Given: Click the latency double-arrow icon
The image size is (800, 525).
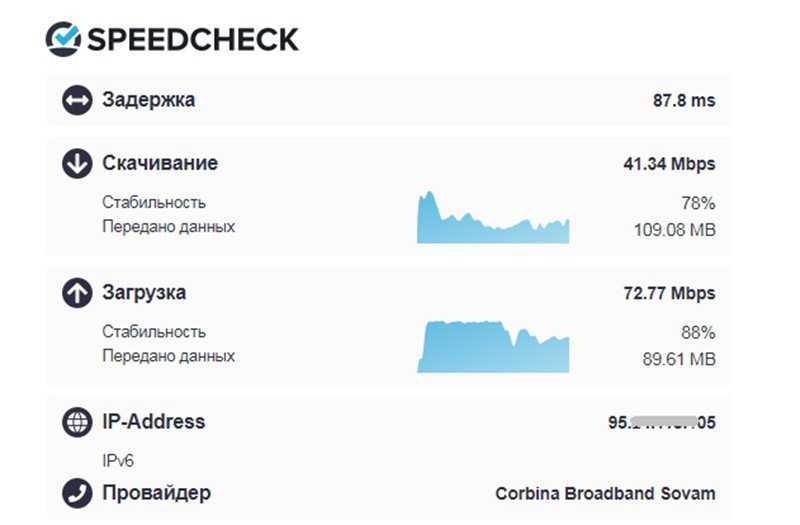Looking at the screenshot, I should click(x=77, y=100).
